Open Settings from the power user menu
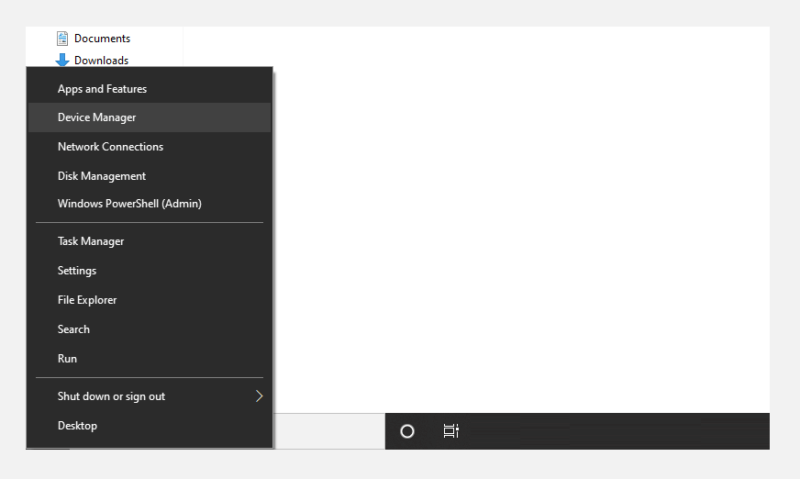 tap(149, 270)
